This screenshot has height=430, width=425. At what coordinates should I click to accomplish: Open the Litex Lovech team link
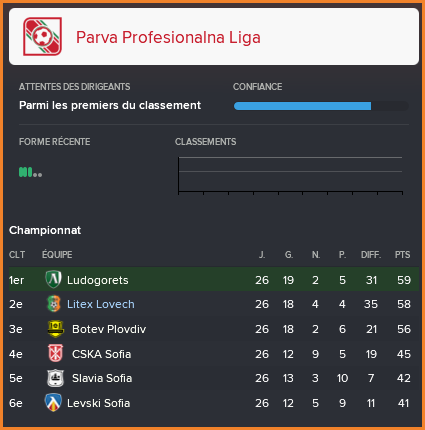tap(101, 304)
